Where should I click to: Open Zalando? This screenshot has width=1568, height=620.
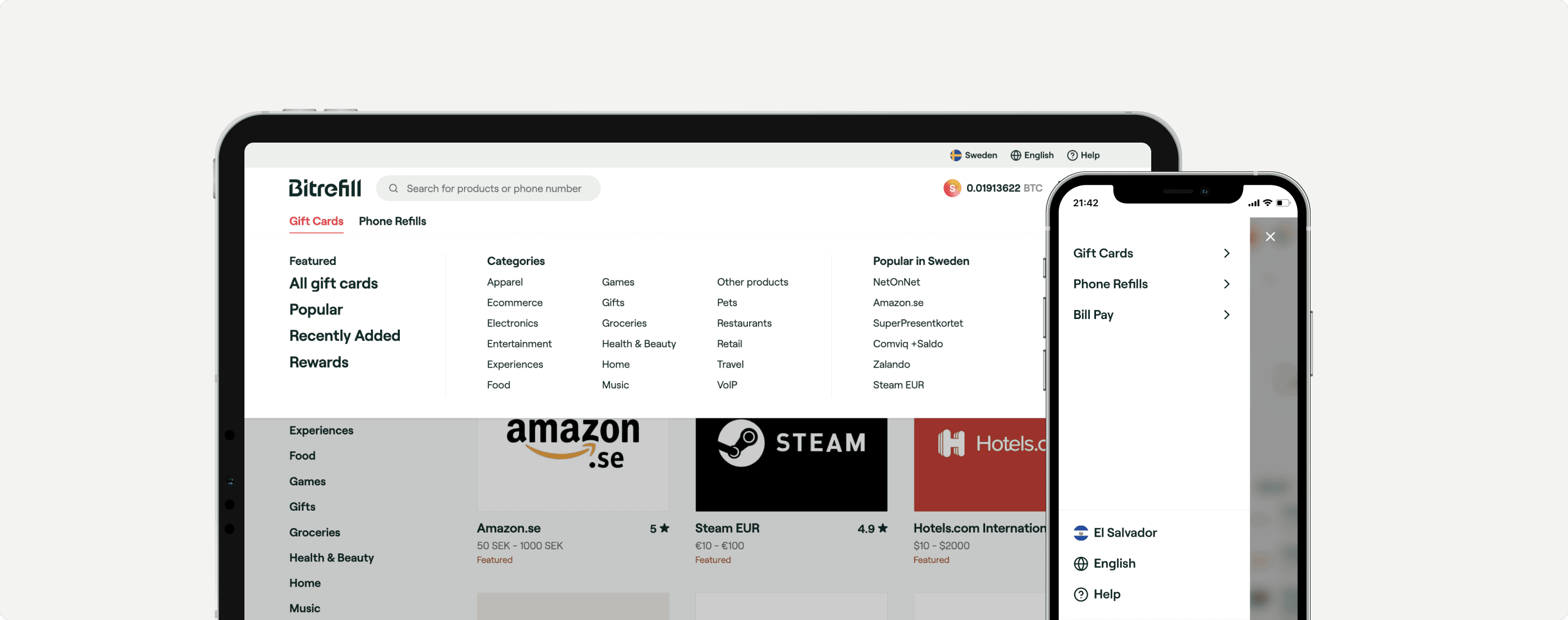(891, 365)
